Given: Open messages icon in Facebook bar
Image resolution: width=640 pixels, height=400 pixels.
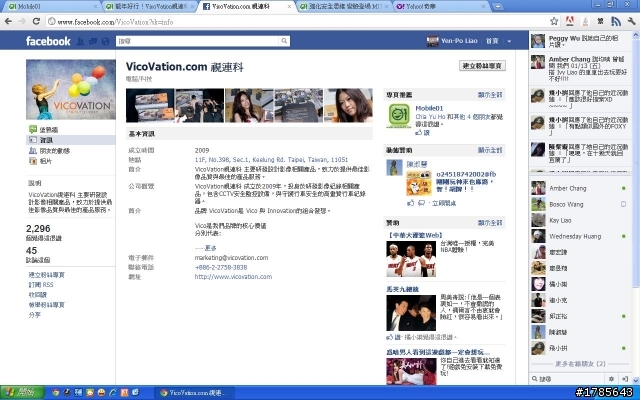Looking at the screenshot, I should coord(93,41).
